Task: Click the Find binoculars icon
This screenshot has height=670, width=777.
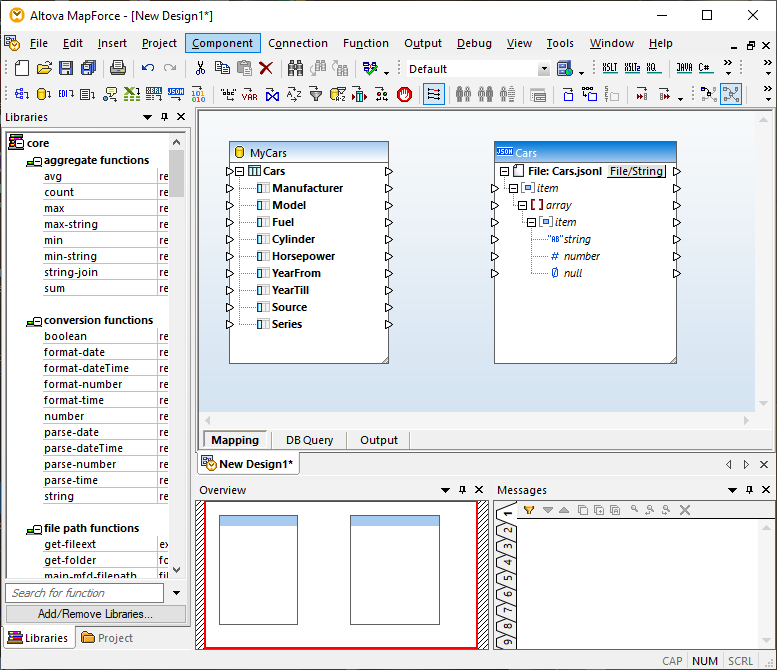Action: pos(296,69)
